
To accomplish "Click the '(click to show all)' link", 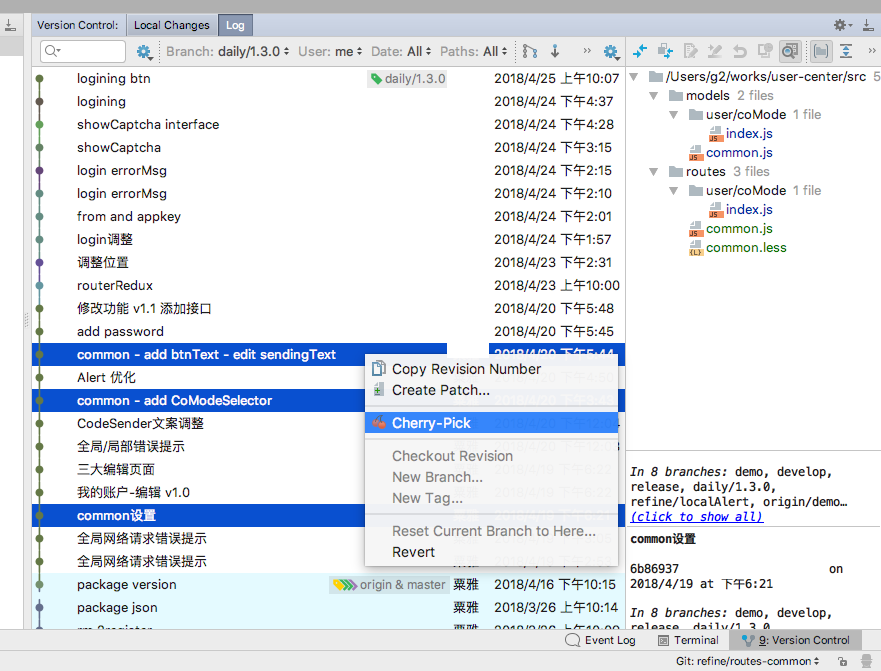I will click(697, 517).
